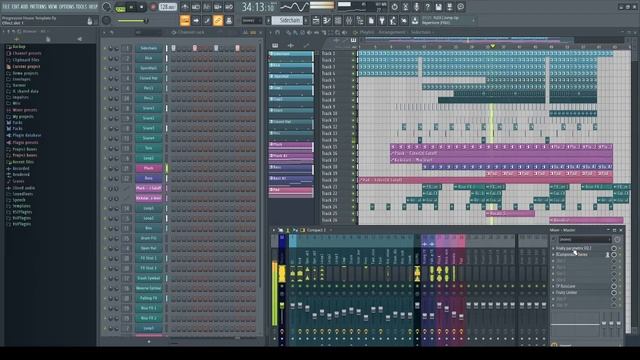This screenshot has height=360, width=640.
Task: Mute the Bass channel LED
Action: click(105, 178)
